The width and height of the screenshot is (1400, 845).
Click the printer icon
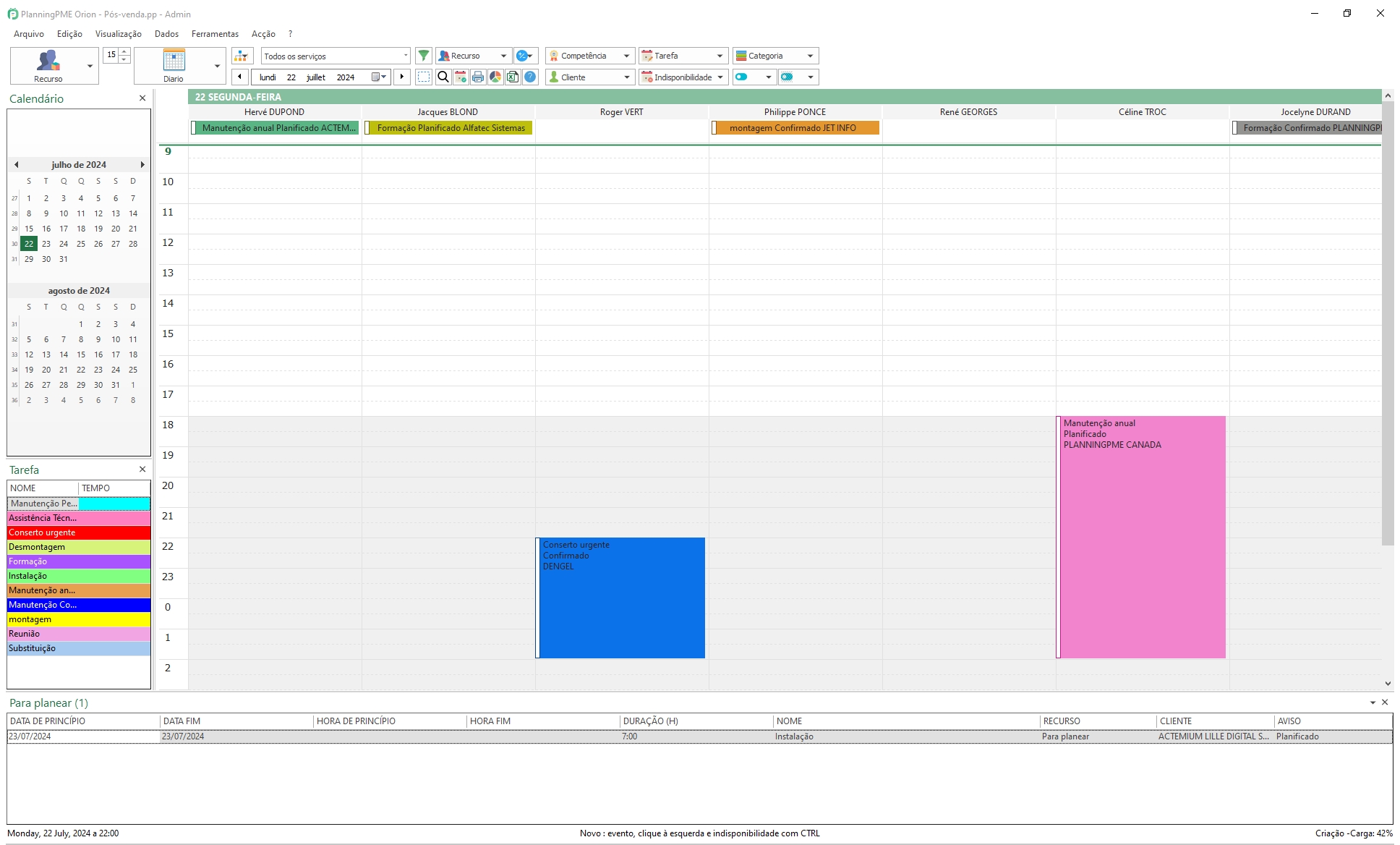pyautogui.click(x=478, y=77)
